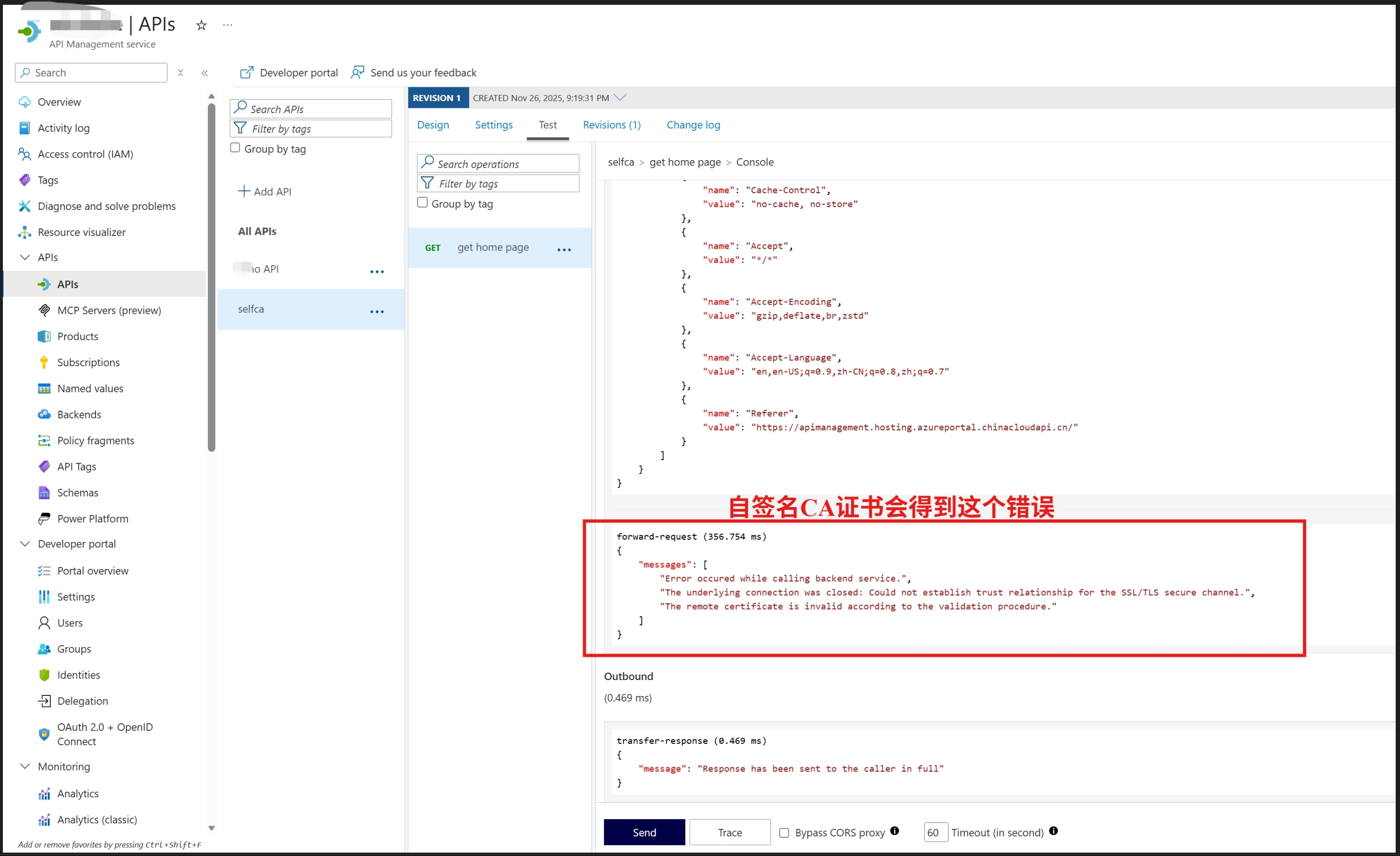
Task: Open Backends from the sidebar
Action: [x=79, y=414]
